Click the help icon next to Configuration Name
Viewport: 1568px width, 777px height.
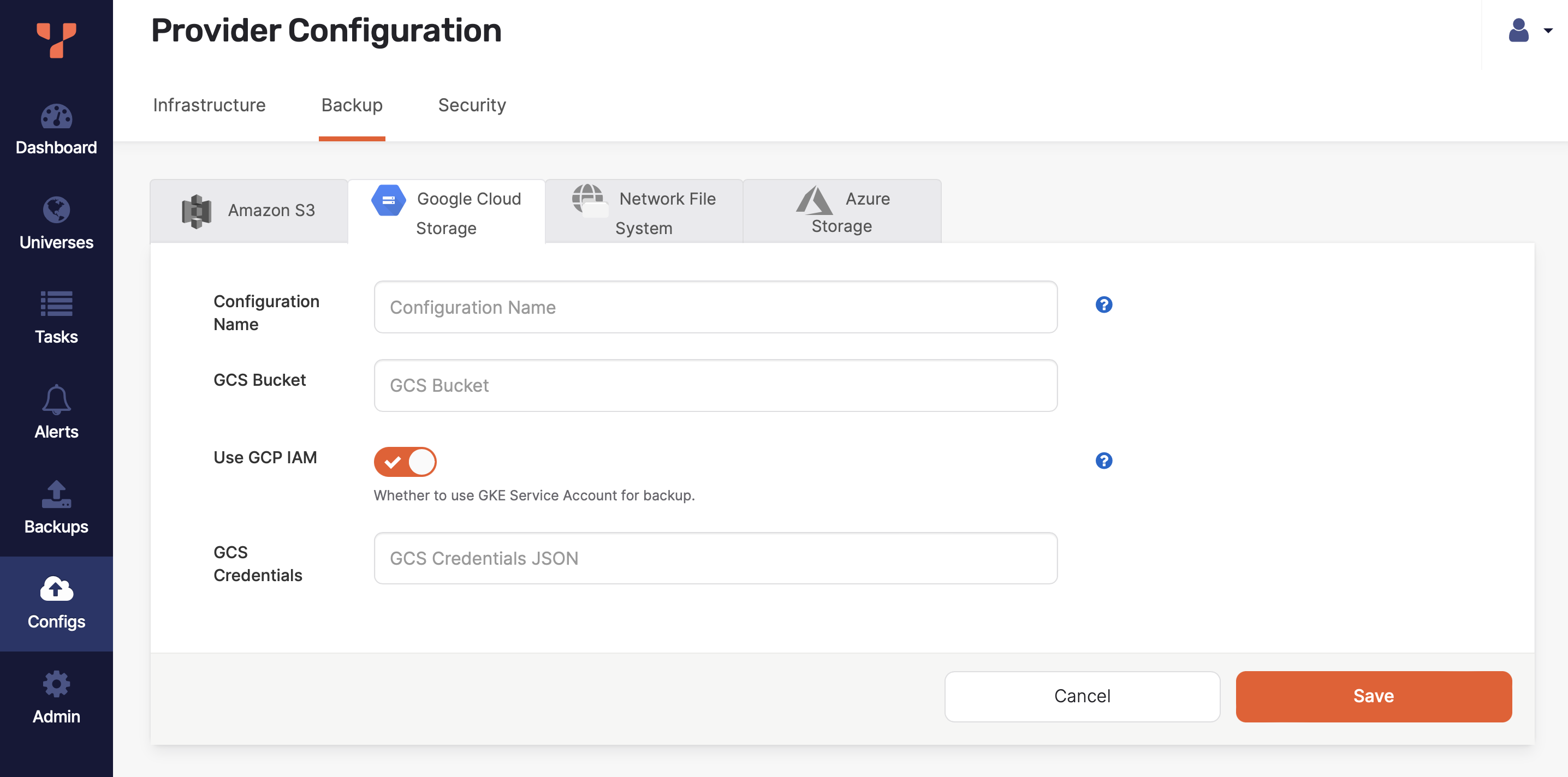(x=1103, y=305)
